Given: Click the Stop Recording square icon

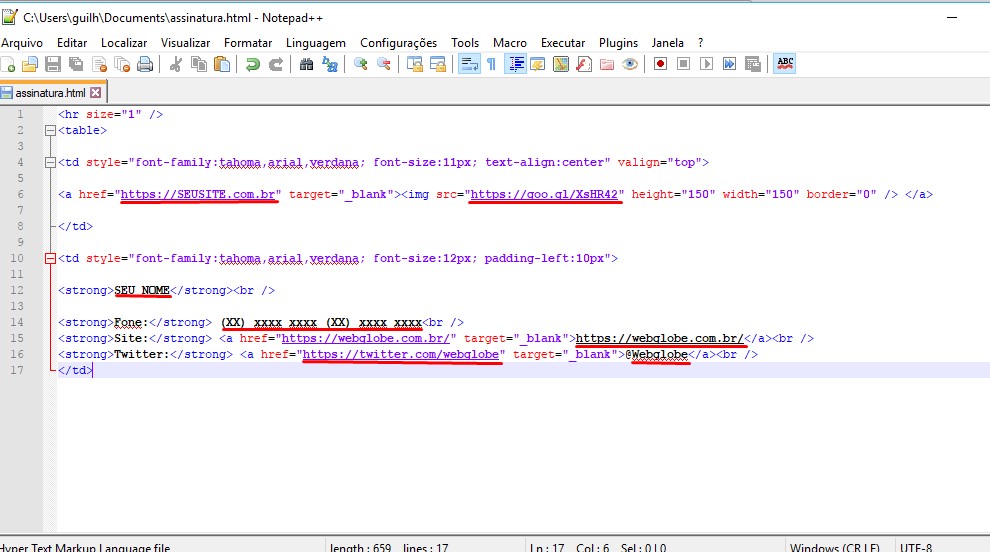Looking at the screenshot, I should click(x=683, y=64).
